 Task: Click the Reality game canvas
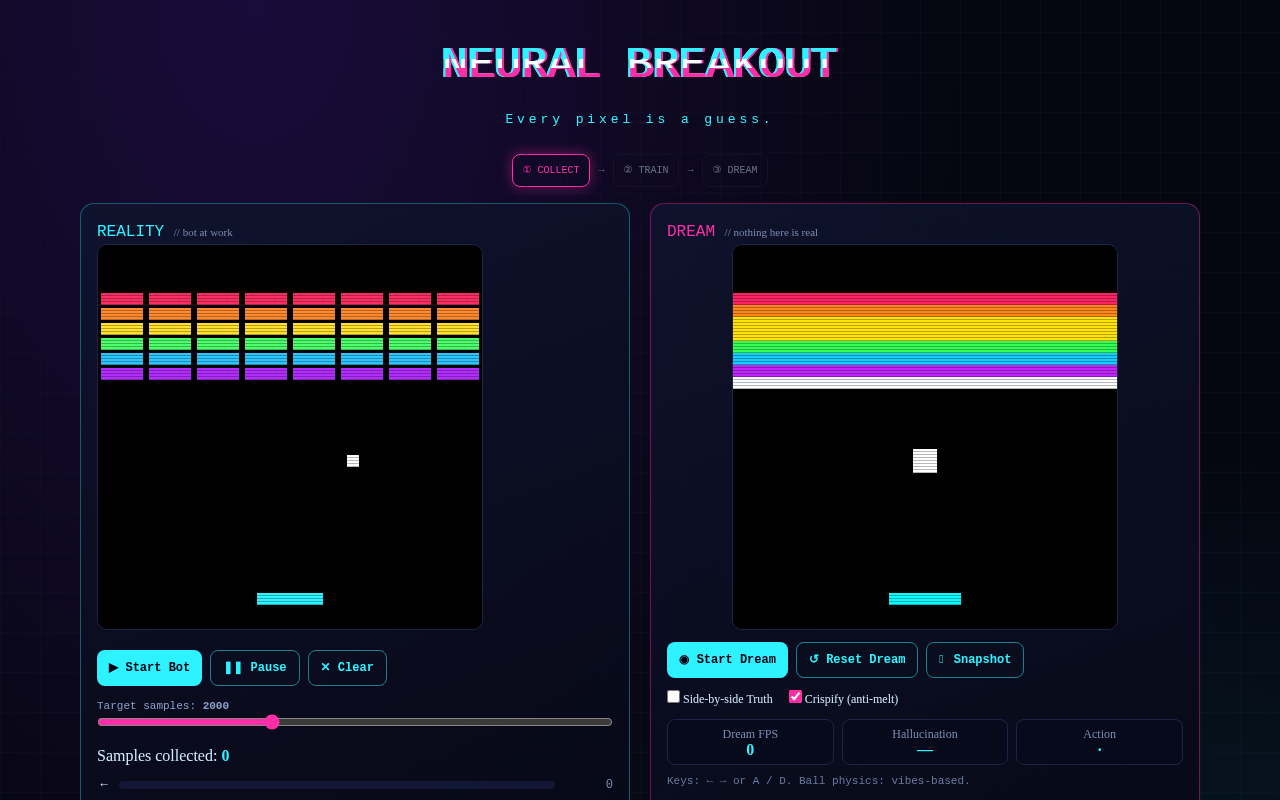point(290,437)
